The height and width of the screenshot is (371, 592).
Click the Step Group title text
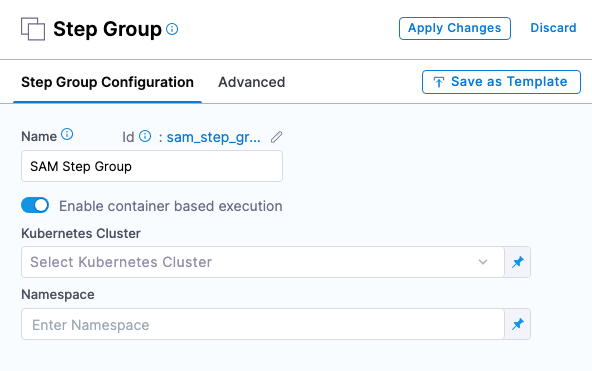[x=107, y=29]
